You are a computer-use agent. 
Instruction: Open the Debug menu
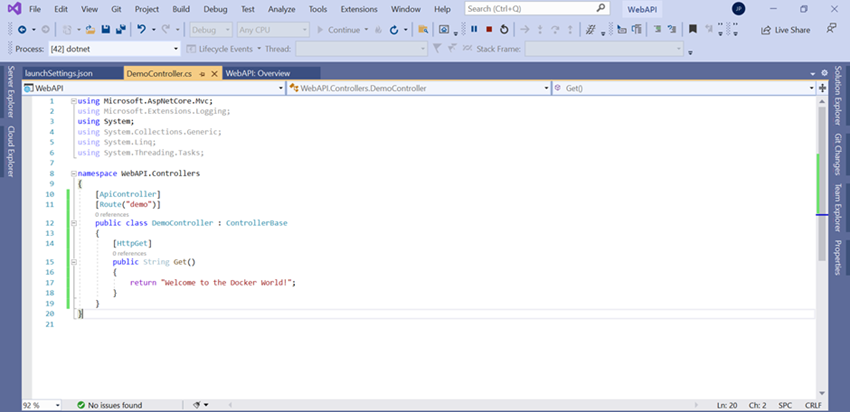click(215, 9)
